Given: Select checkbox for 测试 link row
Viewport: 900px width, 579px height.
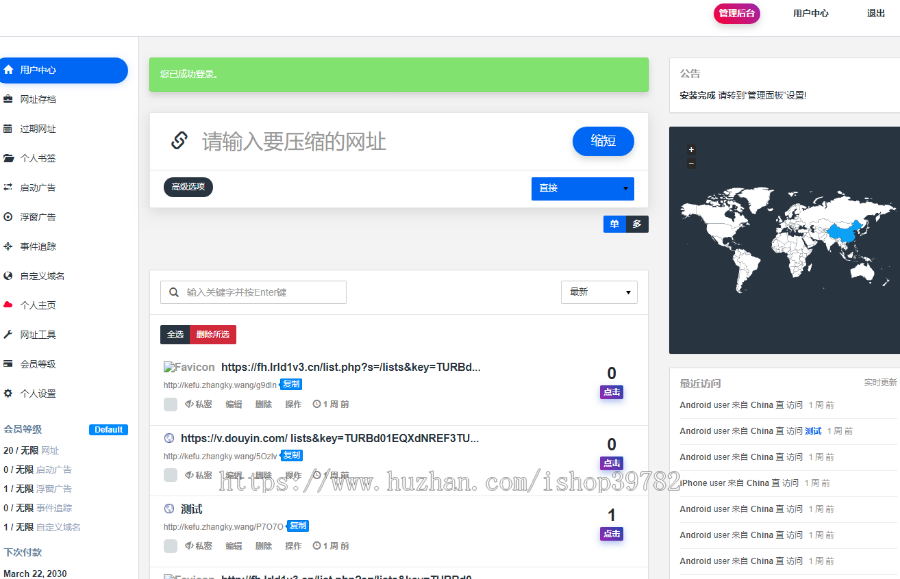Looking at the screenshot, I should pos(170,546).
